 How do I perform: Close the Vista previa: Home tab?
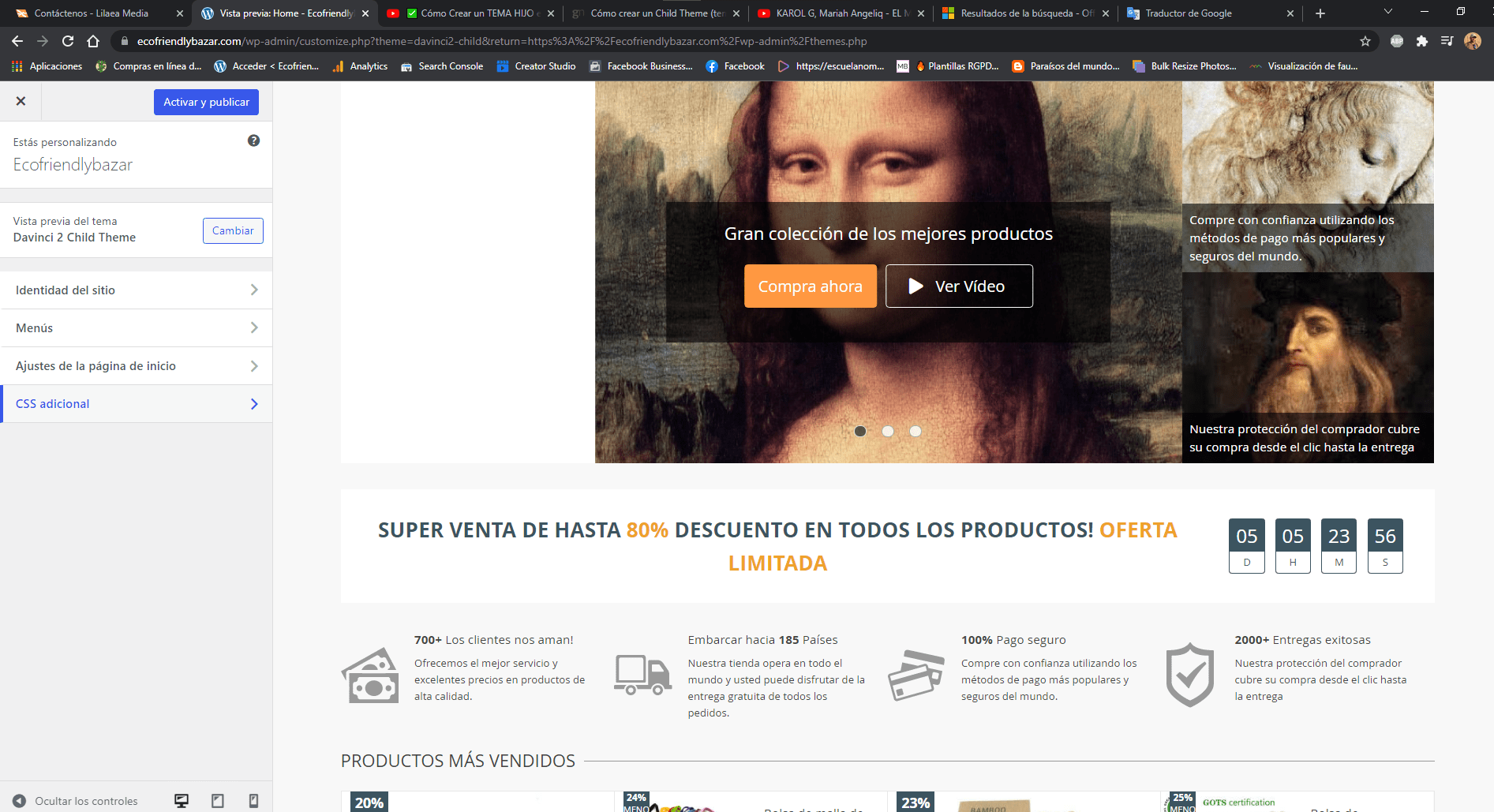click(365, 13)
